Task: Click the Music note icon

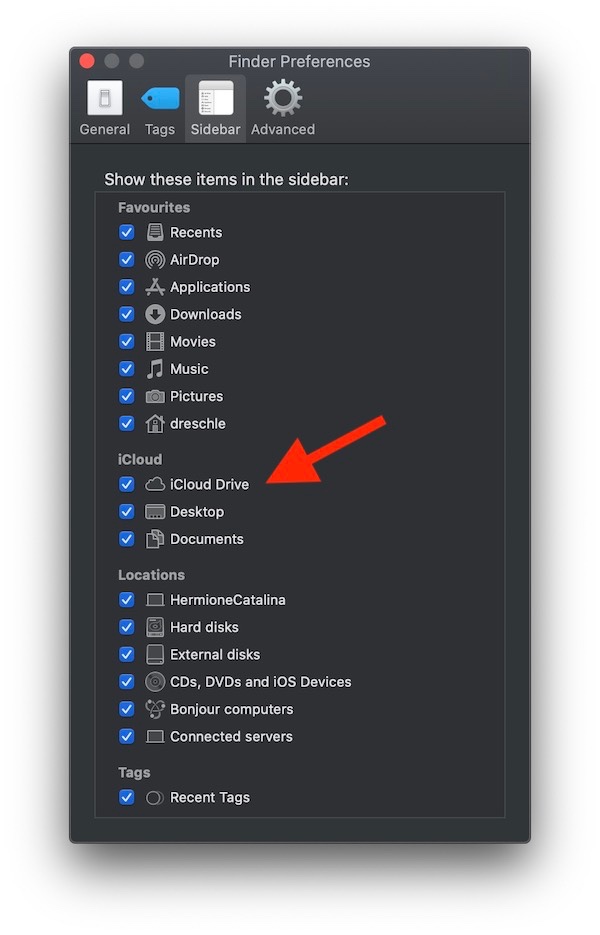Action: [154, 369]
